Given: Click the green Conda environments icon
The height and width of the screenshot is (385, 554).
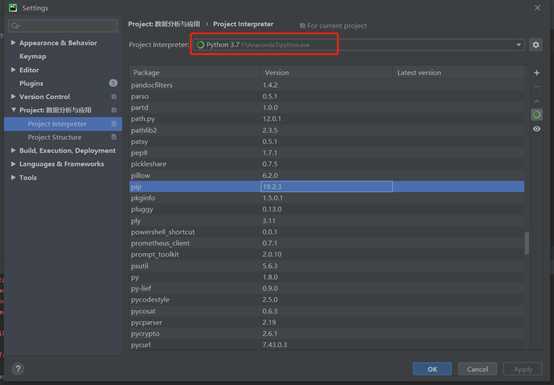Looking at the screenshot, I should tap(536, 115).
